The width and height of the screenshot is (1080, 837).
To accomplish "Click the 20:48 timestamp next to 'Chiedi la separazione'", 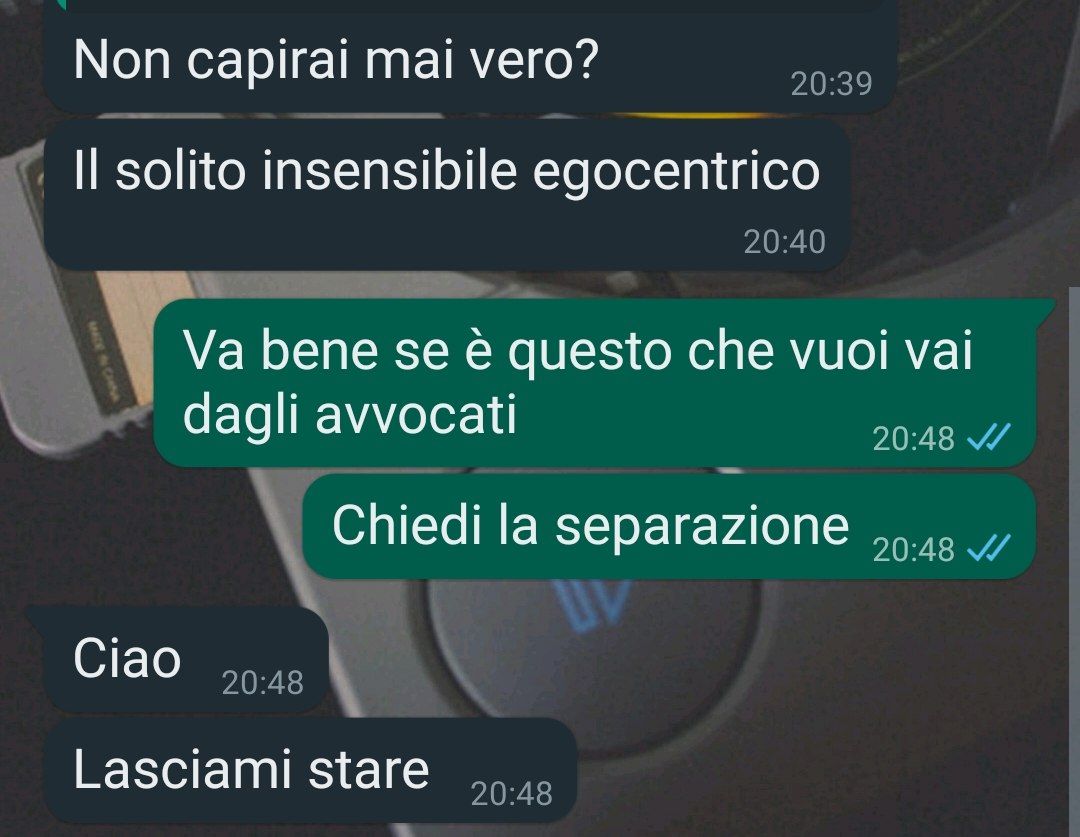I will click(x=913, y=549).
